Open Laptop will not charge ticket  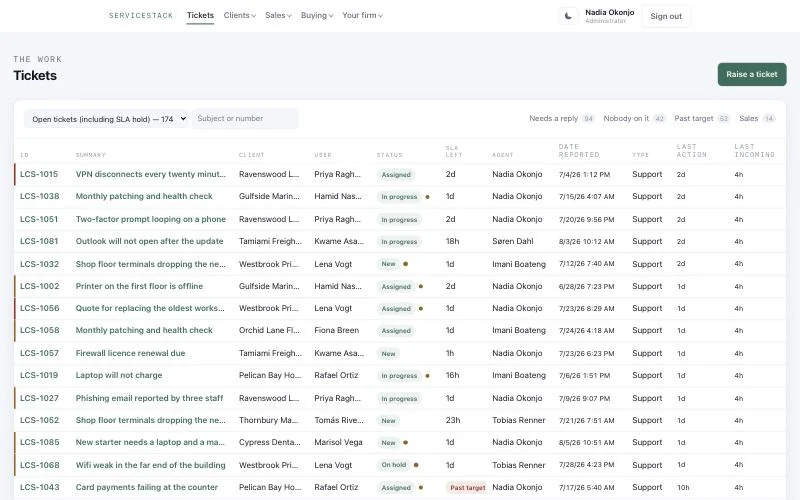coord(119,375)
